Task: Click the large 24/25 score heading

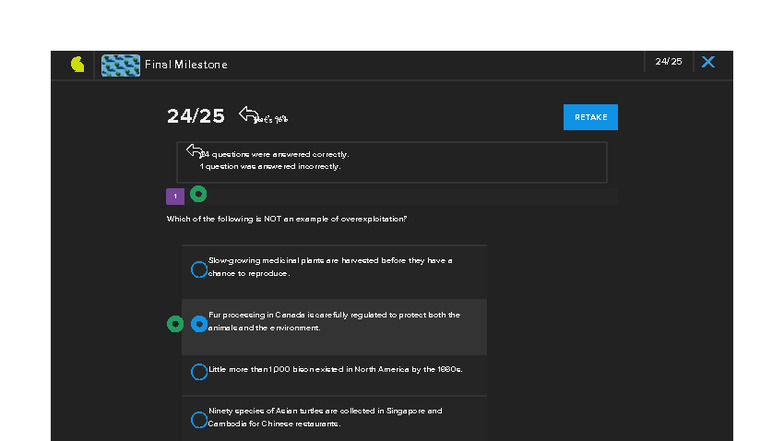Action: coord(195,116)
